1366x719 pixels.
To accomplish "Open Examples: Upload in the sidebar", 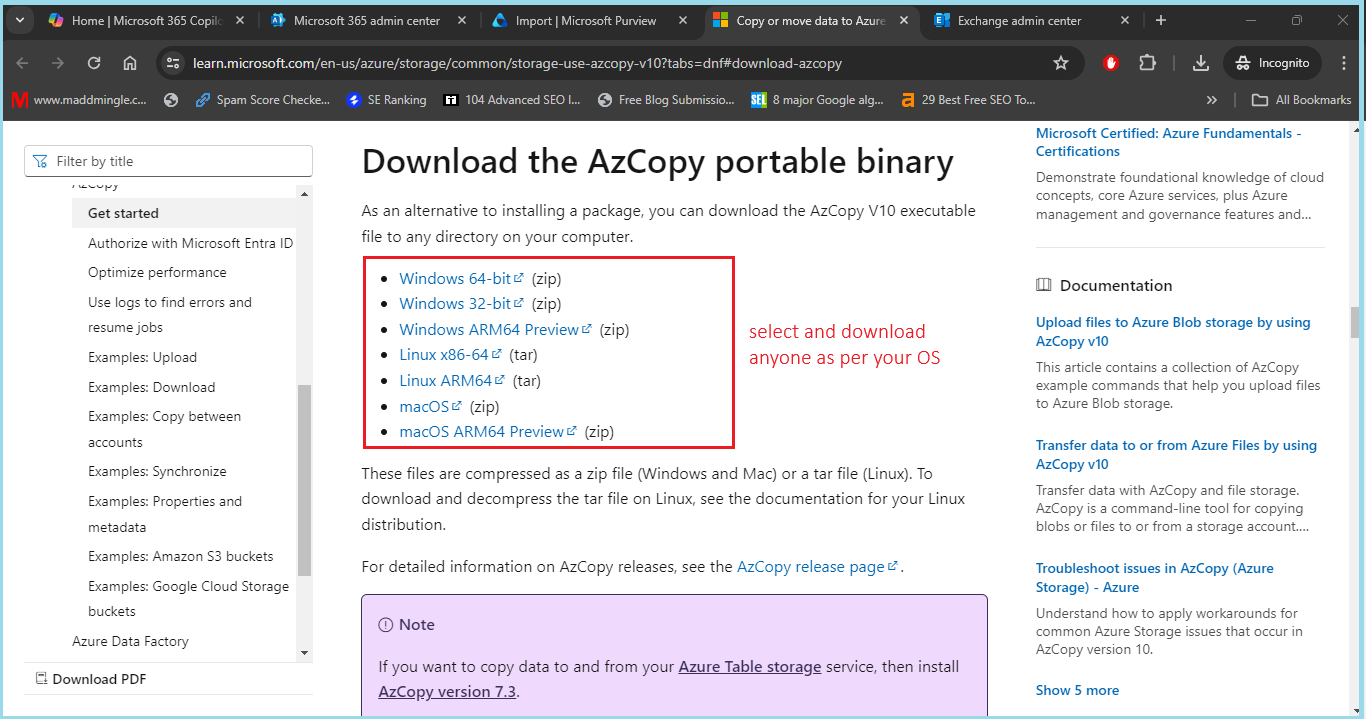I will (142, 357).
